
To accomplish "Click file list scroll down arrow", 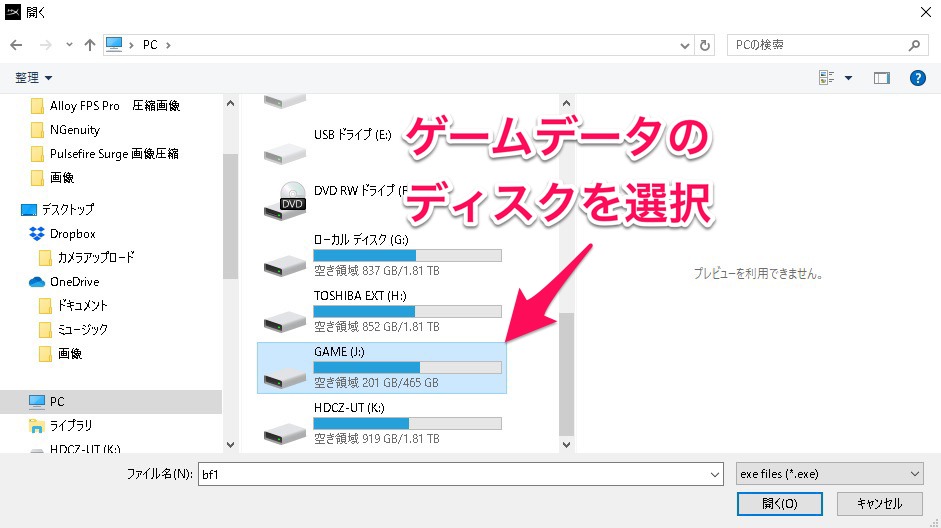I will pyautogui.click(x=566, y=445).
